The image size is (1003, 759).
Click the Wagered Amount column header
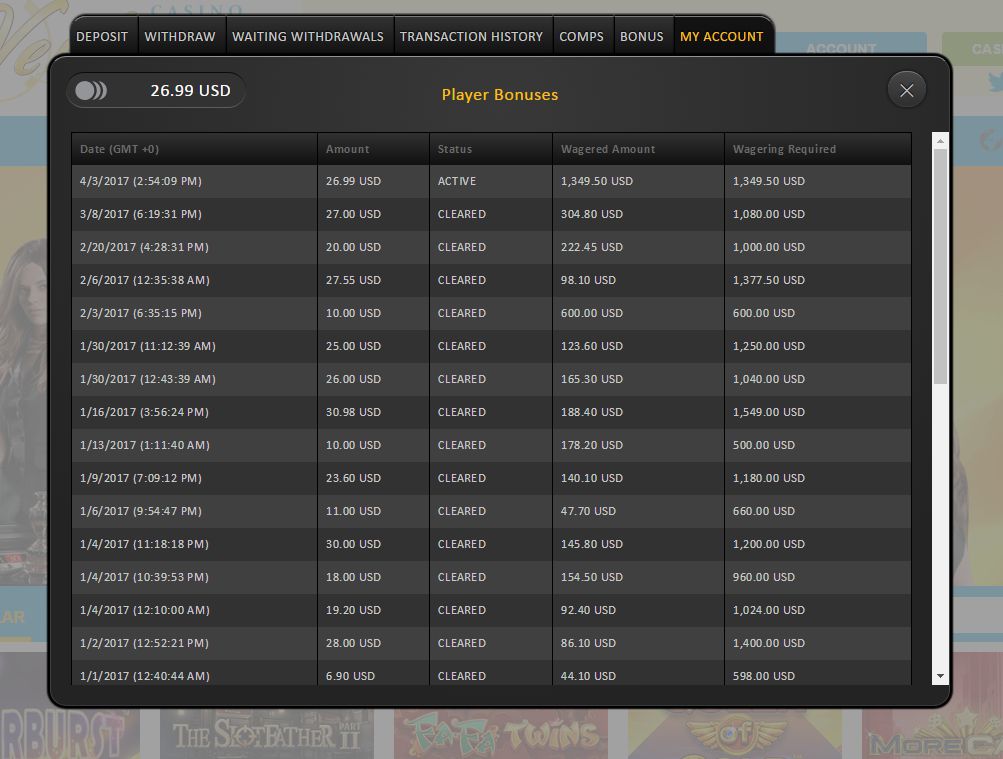click(x=638, y=149)
